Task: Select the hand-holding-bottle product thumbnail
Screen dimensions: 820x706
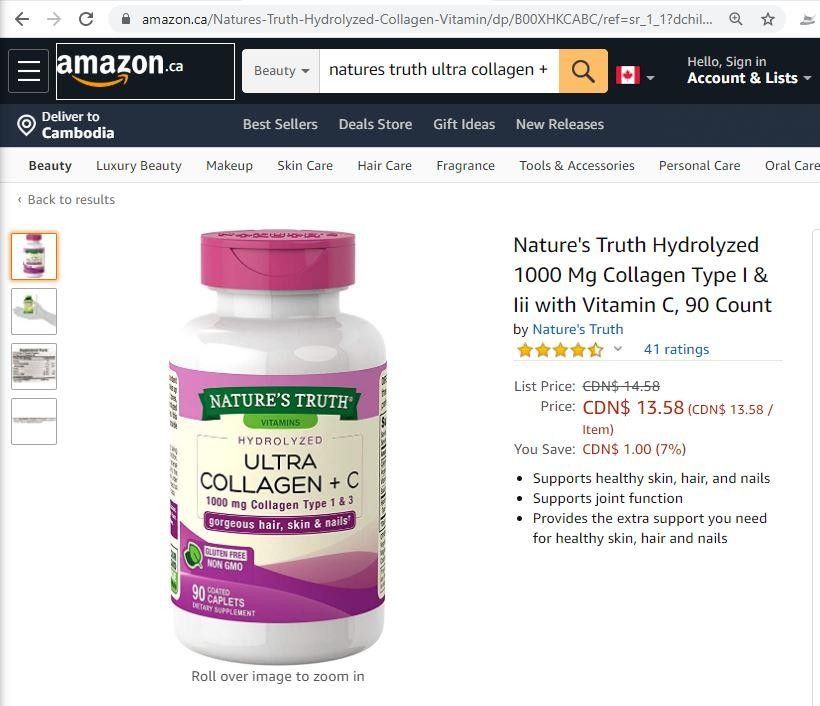Action: (x=34, y=311)
